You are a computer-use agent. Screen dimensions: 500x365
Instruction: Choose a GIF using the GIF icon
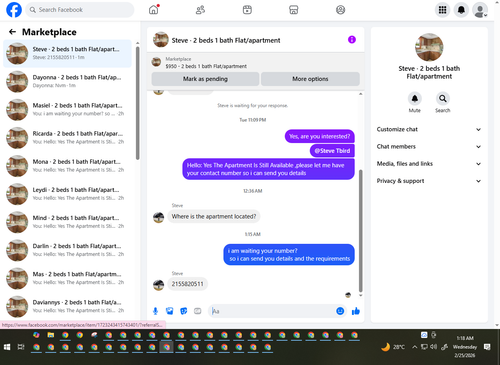coord(198,311)
